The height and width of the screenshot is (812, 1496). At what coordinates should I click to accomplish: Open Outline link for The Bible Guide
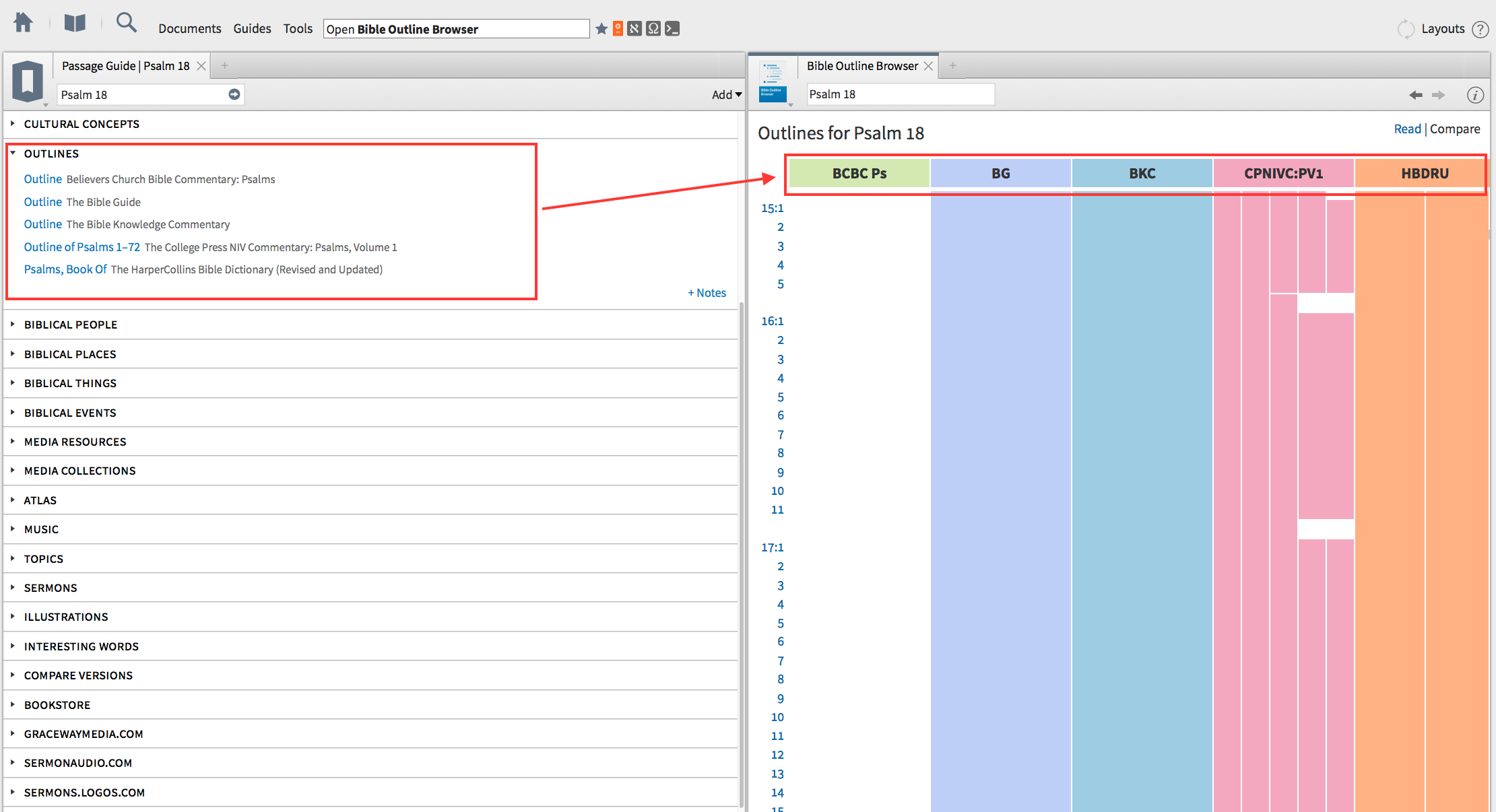click(43, 202)
